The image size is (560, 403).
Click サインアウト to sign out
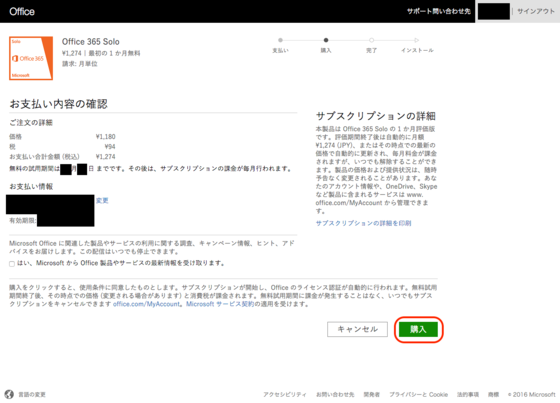pyautogui.click(x=536, y=11)
